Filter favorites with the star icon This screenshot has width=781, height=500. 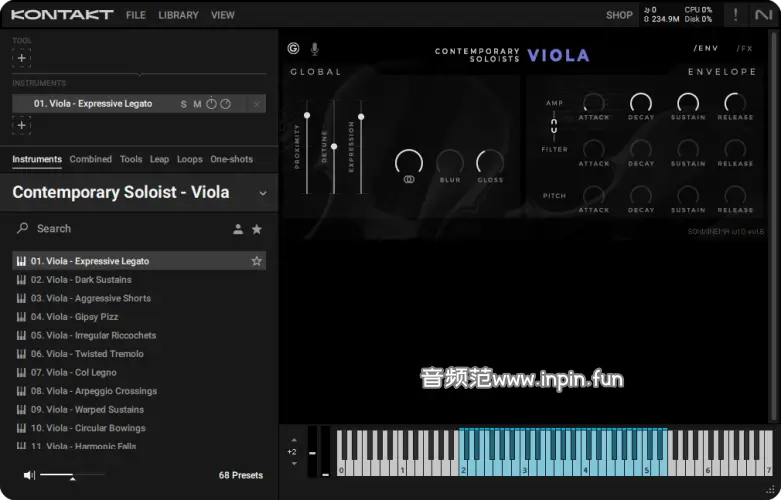tap(257, 229)
